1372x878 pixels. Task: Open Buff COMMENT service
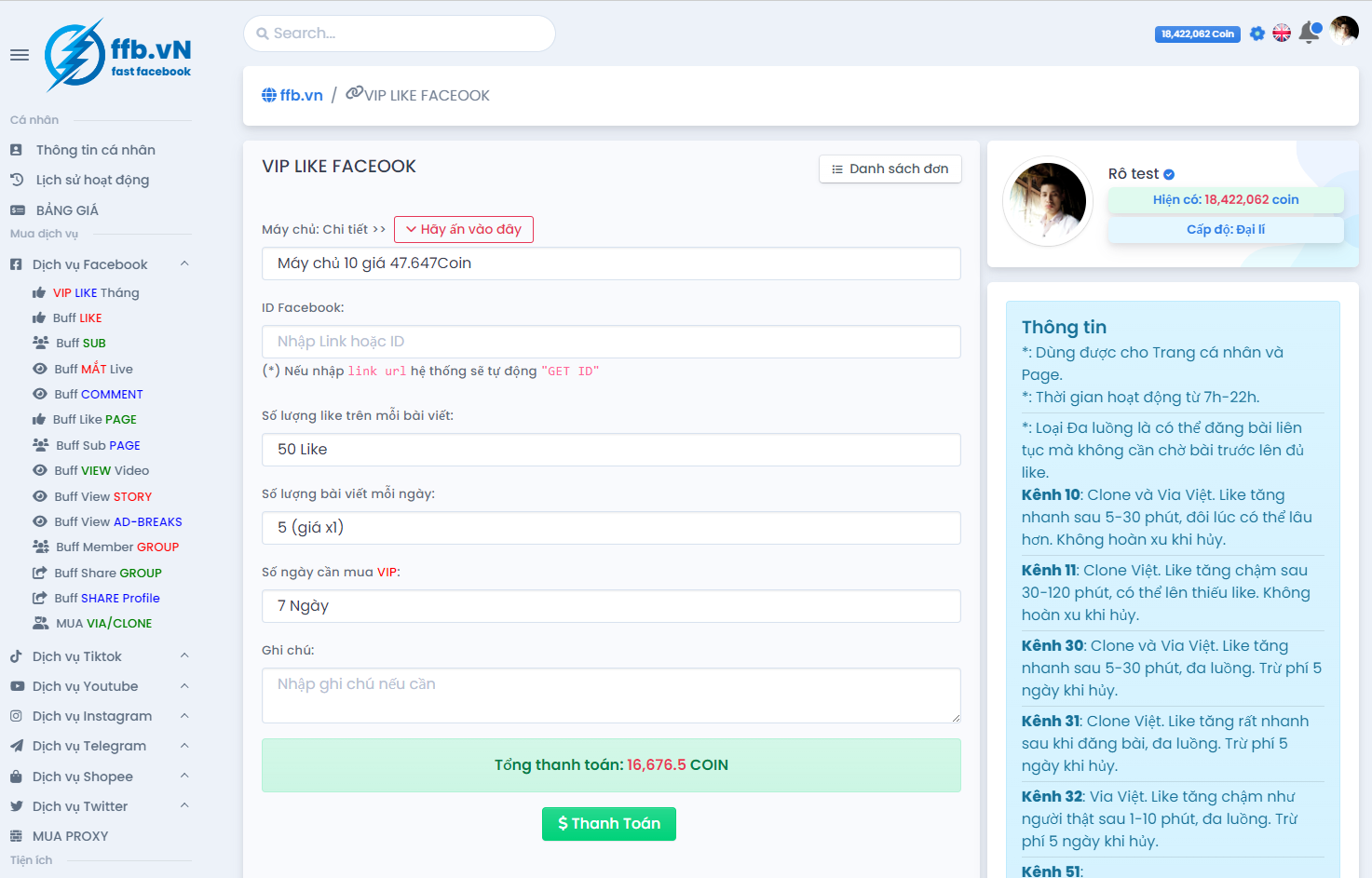(99, 394)
